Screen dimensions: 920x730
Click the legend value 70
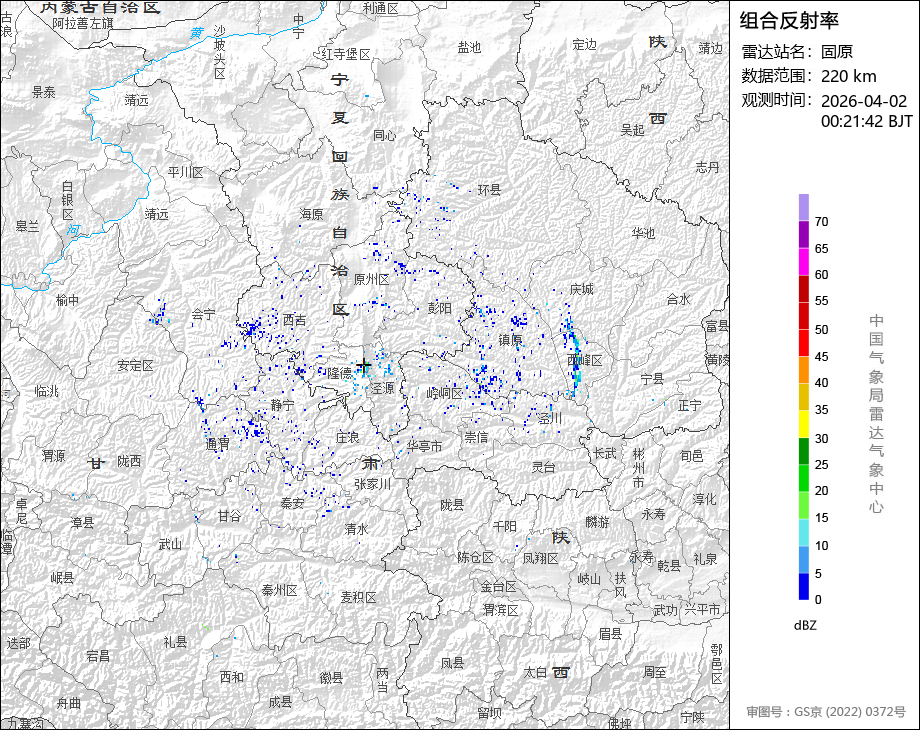(x=821, y=222)
